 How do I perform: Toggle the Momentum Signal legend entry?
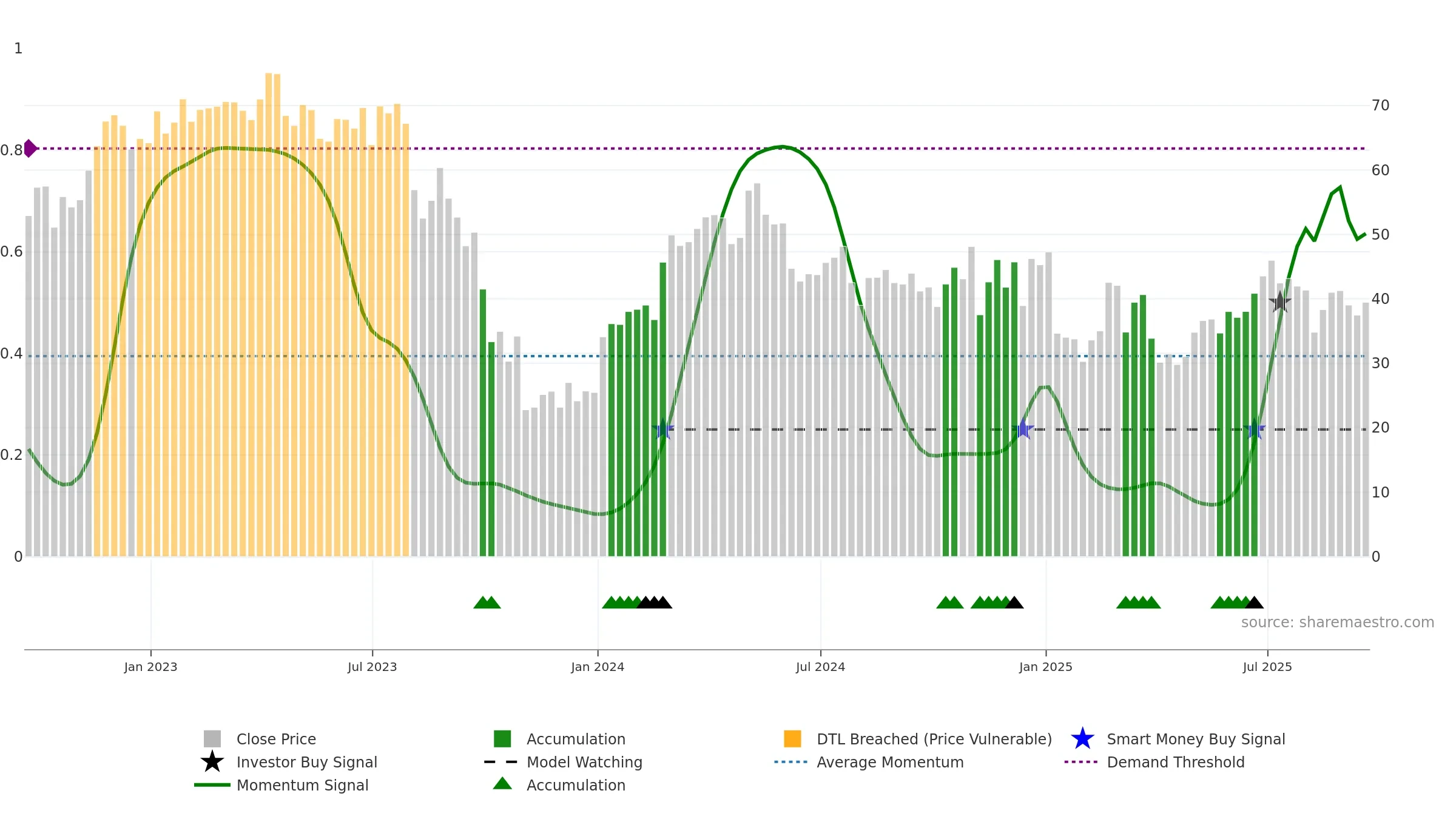click(281, 785)
